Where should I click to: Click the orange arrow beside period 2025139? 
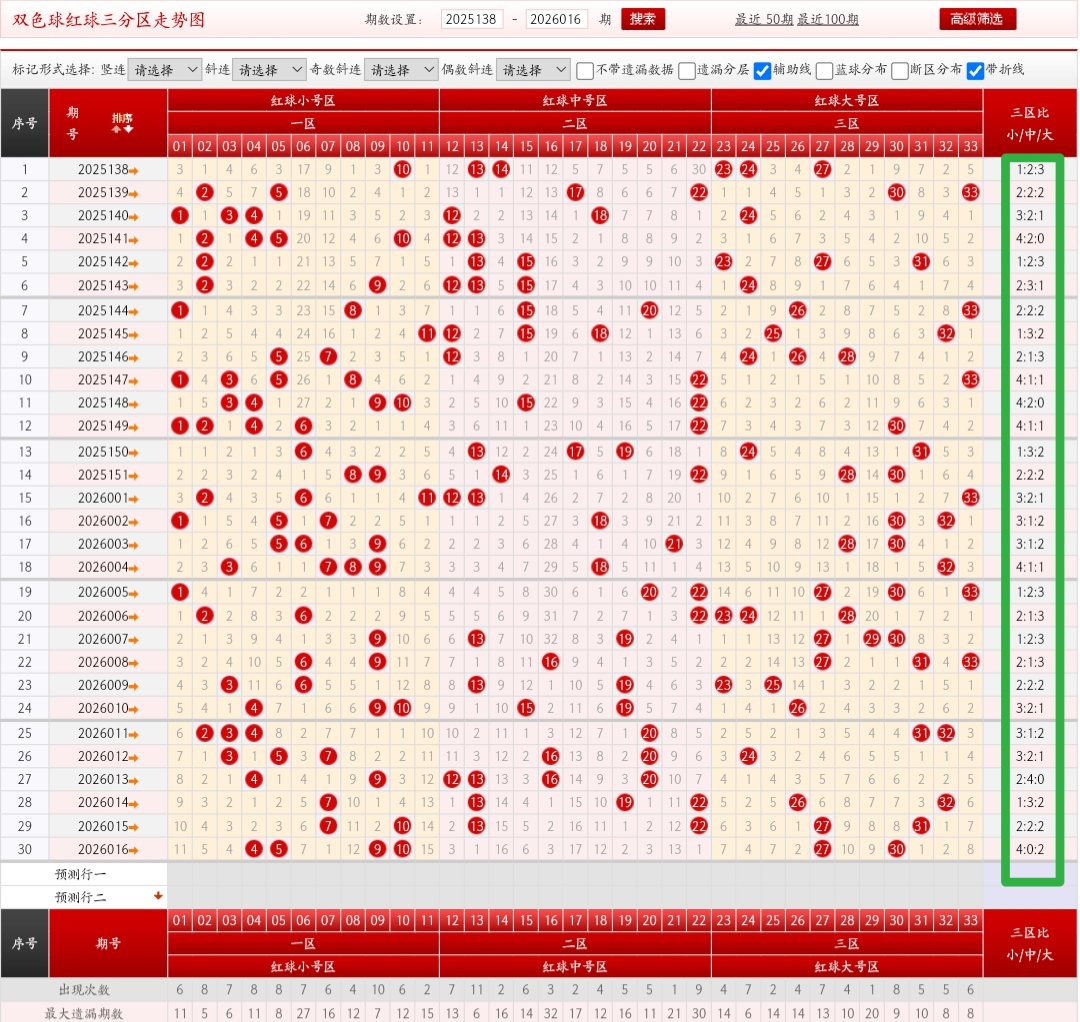pos(134,194)
